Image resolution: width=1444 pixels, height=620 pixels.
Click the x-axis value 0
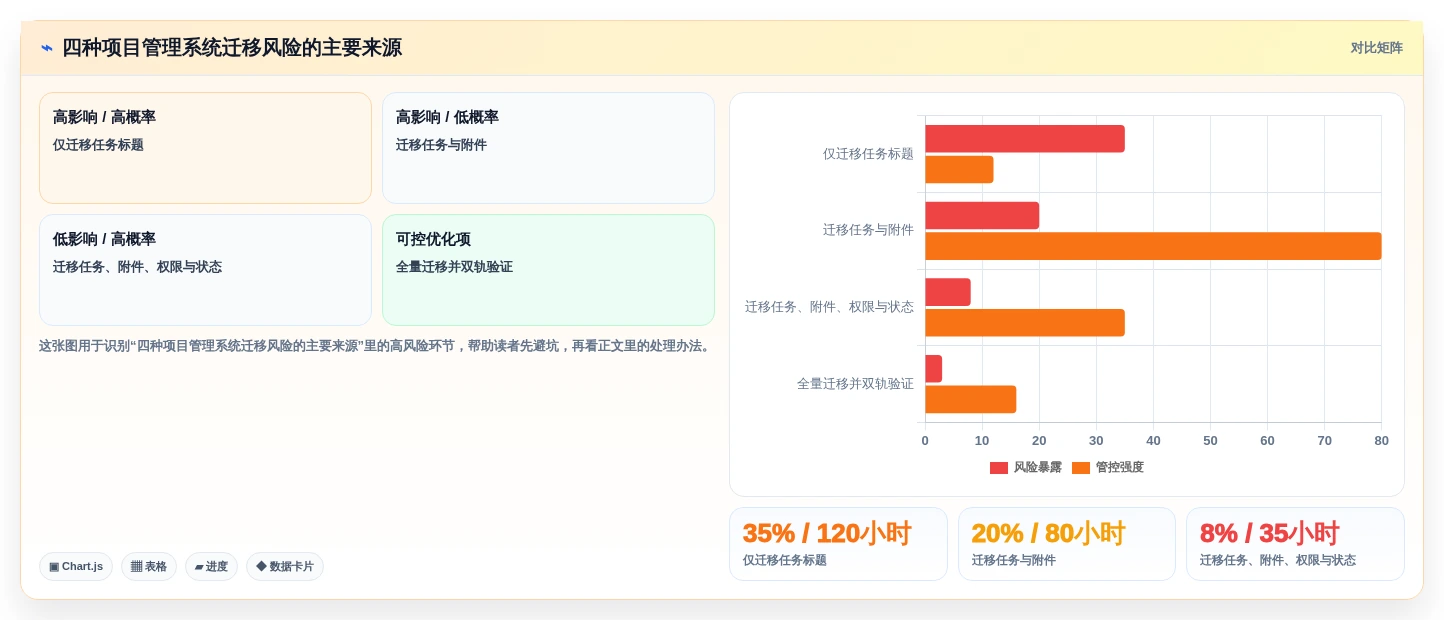[925, 441]
